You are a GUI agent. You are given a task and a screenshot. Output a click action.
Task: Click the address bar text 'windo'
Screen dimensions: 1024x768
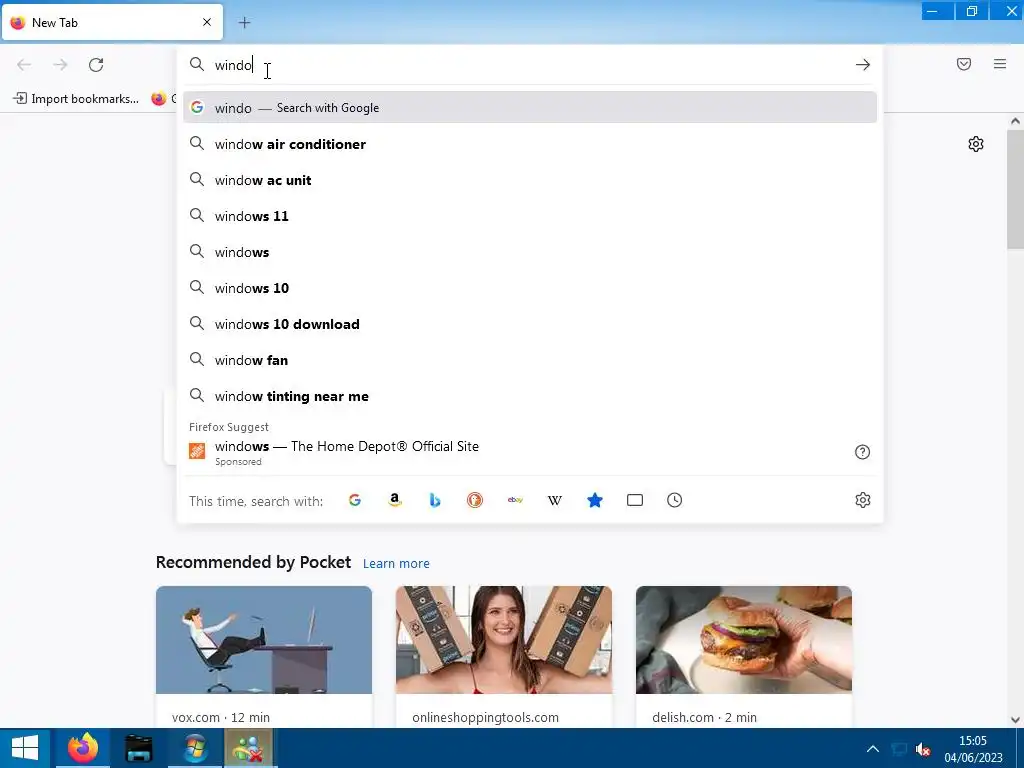(x=233, y=65)
